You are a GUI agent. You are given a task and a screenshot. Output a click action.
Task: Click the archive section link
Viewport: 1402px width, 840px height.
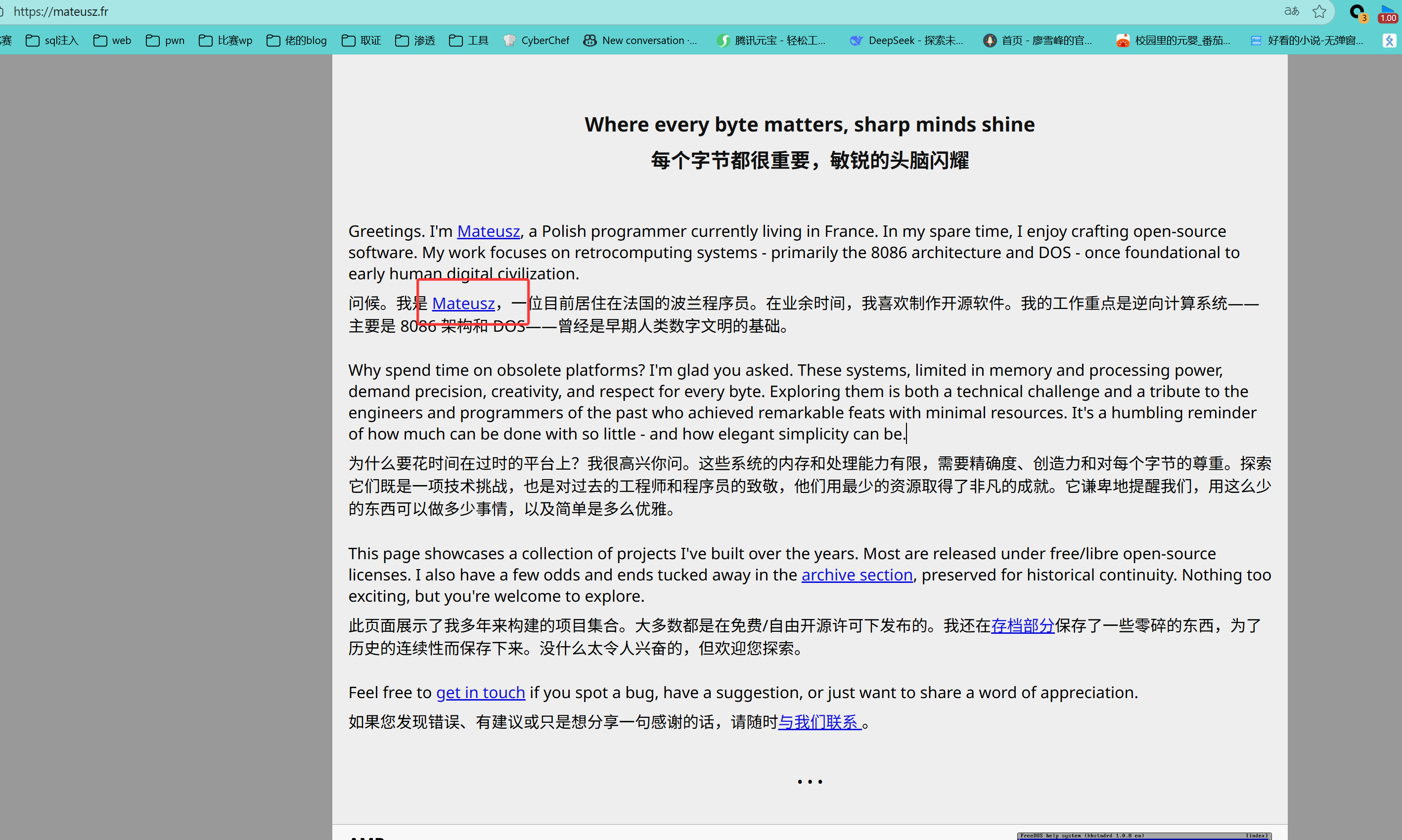(857, 575)
